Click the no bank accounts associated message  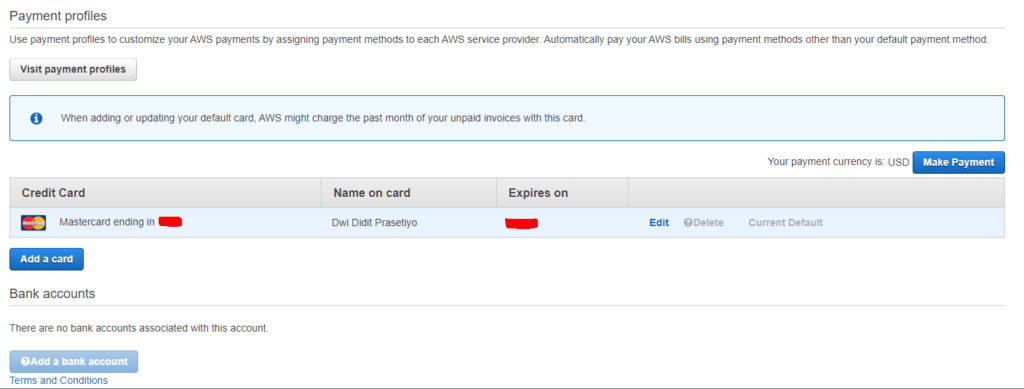[139, 328]
